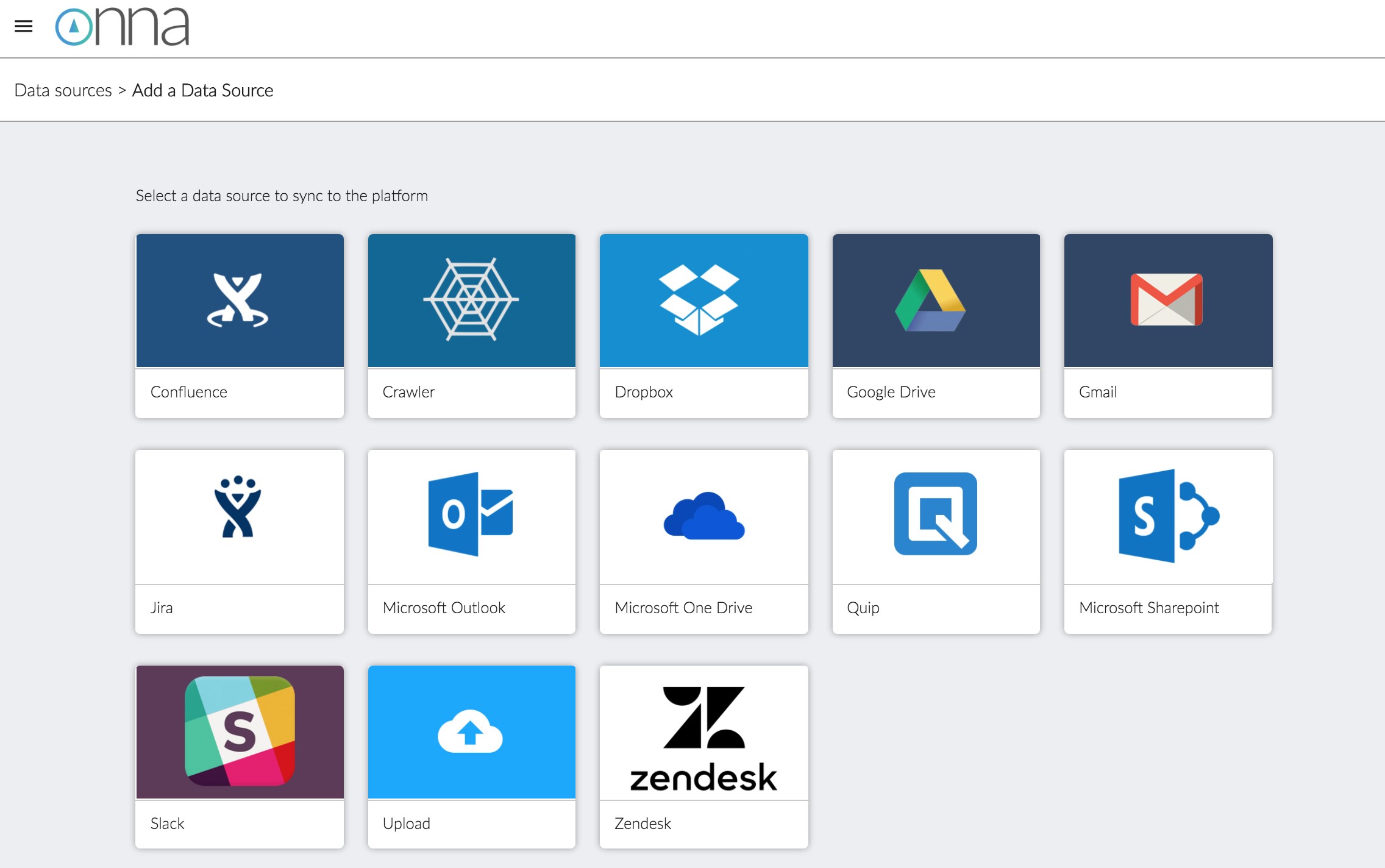Click the OneDrive cloud icon
The height and width of the screenshot is (868, 1385).
[x=704, y=516]
